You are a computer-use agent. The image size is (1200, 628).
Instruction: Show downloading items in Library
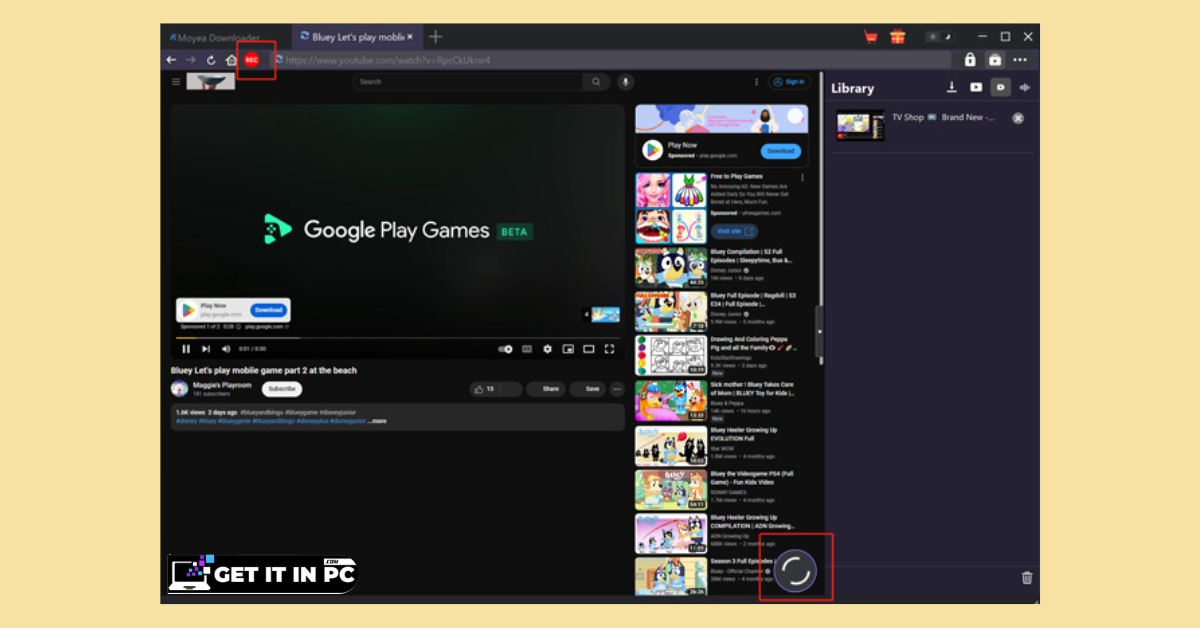[x=952, y=88]
